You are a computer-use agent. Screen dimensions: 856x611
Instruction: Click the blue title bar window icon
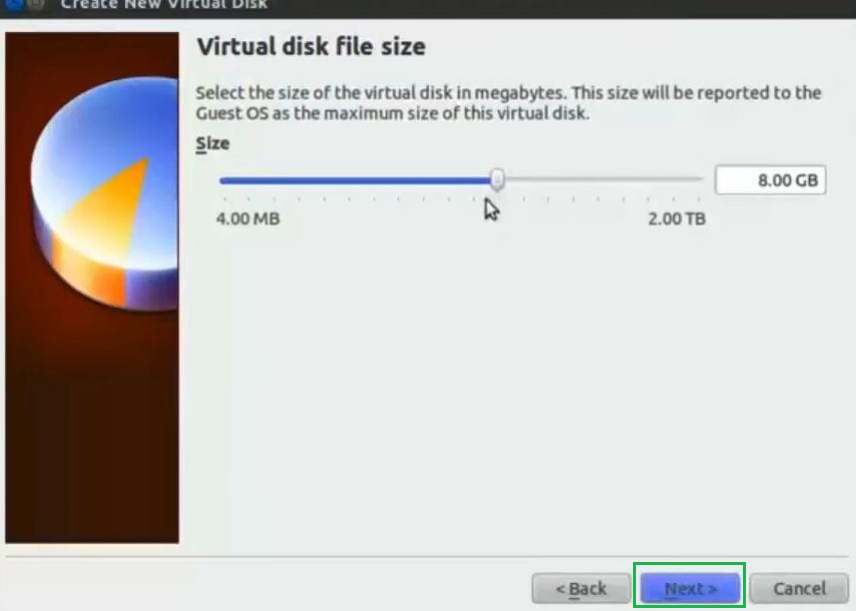click(14, 4)
